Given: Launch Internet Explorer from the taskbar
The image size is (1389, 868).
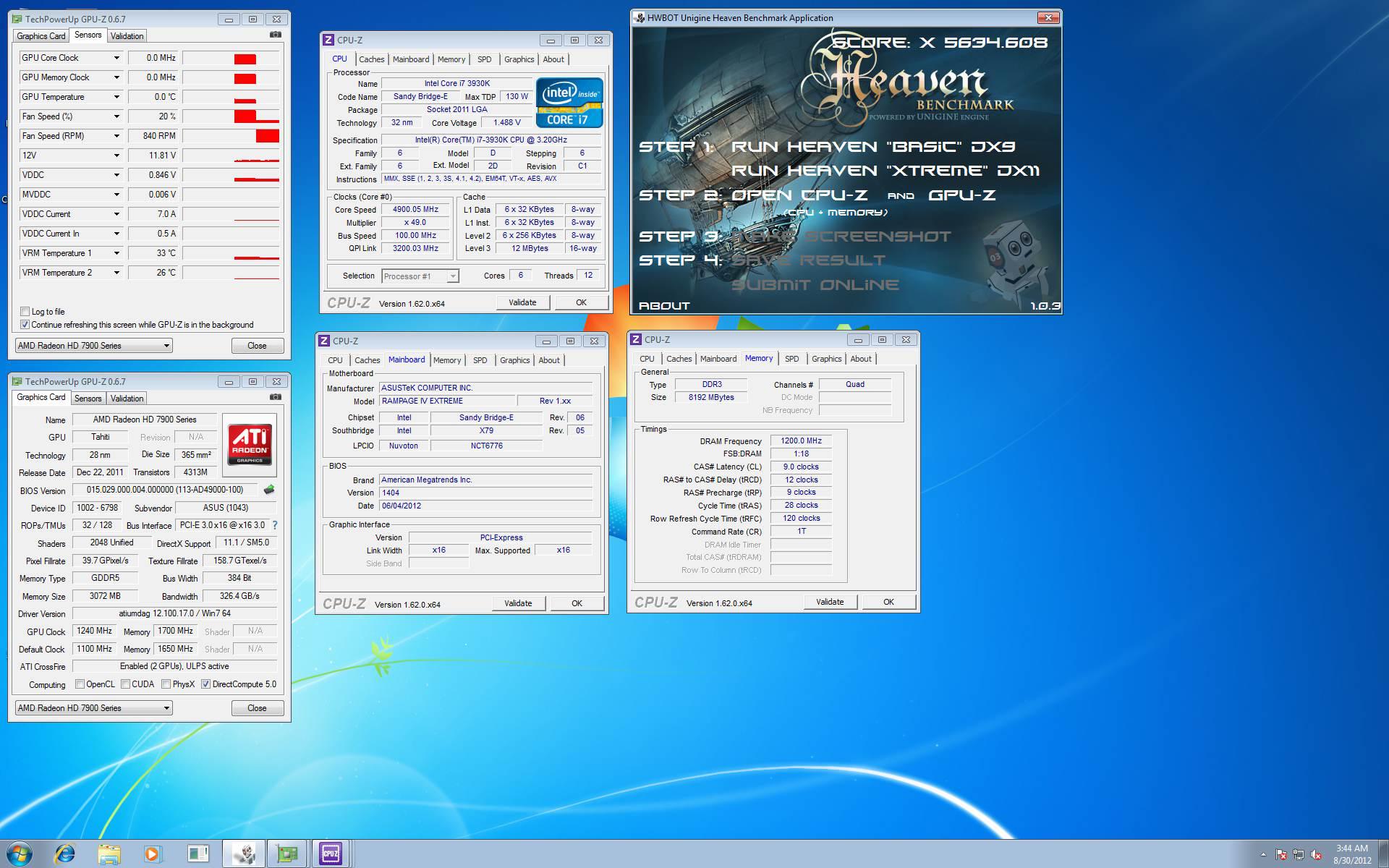Looking at the screenshot, I should 64,854.
